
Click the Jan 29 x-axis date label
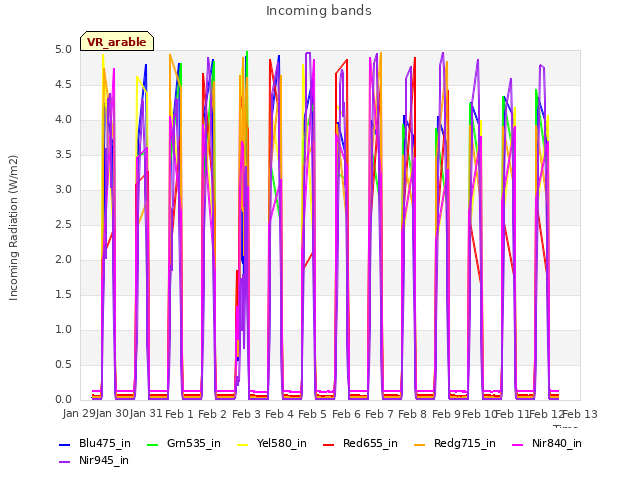[79, 413]
